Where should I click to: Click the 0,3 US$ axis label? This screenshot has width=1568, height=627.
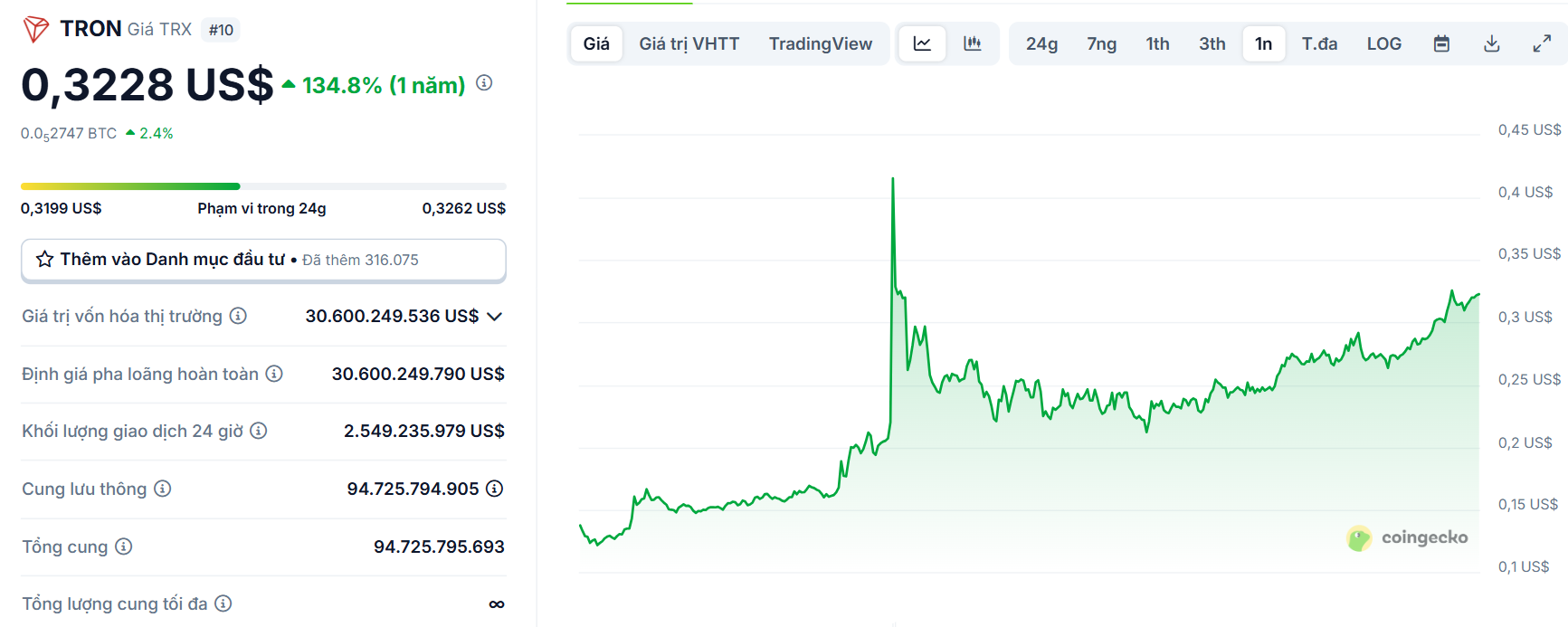tap(1525, 317)
